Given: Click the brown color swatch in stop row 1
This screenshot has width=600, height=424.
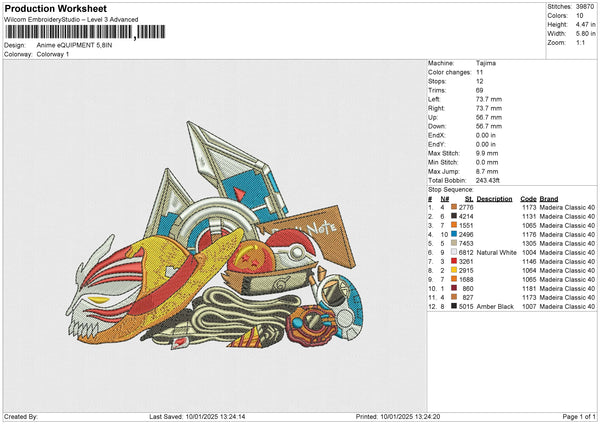Looking at the screenshot, I should (x=454, y=207).
